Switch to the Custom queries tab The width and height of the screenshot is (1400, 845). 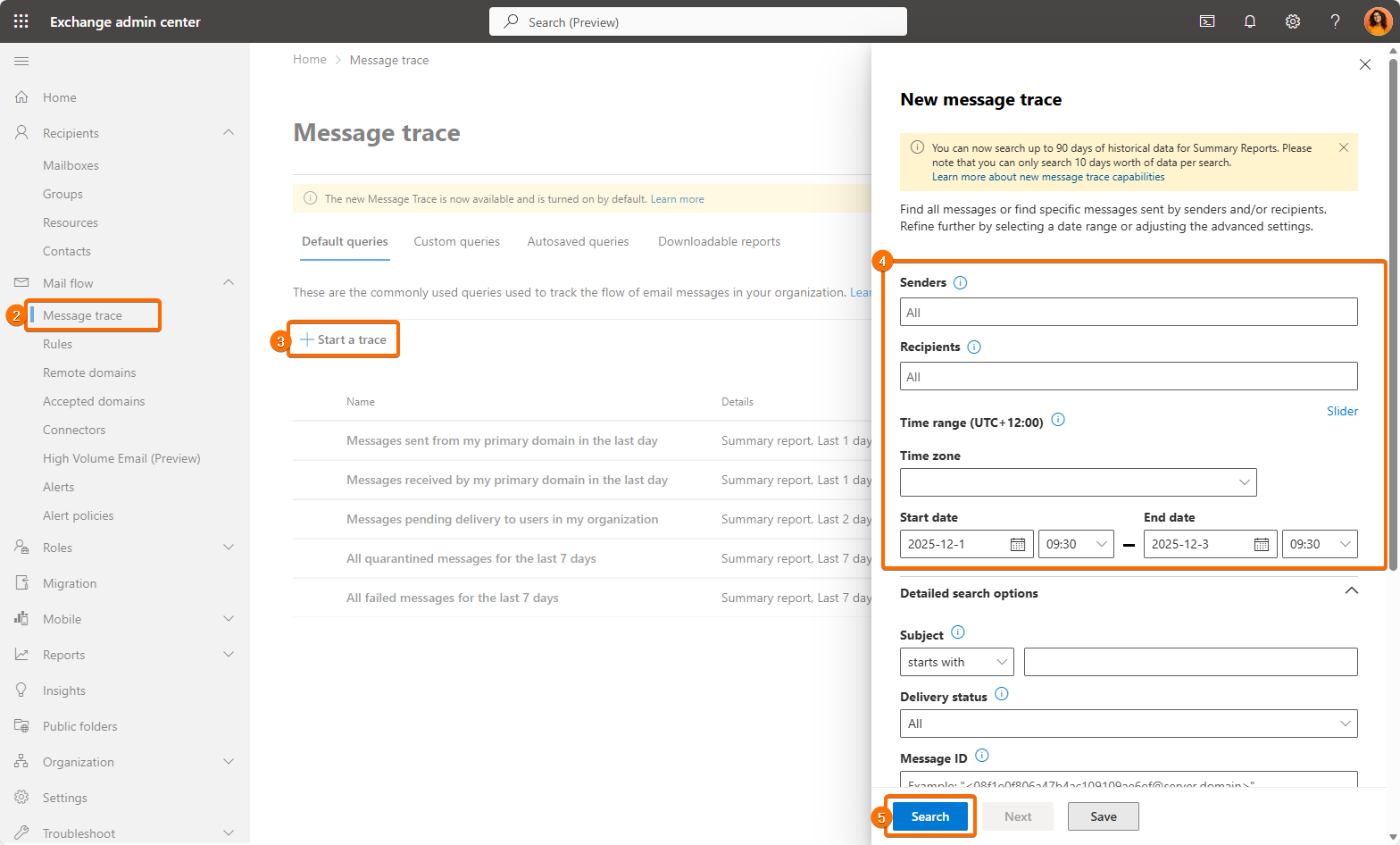coord(456,241)
